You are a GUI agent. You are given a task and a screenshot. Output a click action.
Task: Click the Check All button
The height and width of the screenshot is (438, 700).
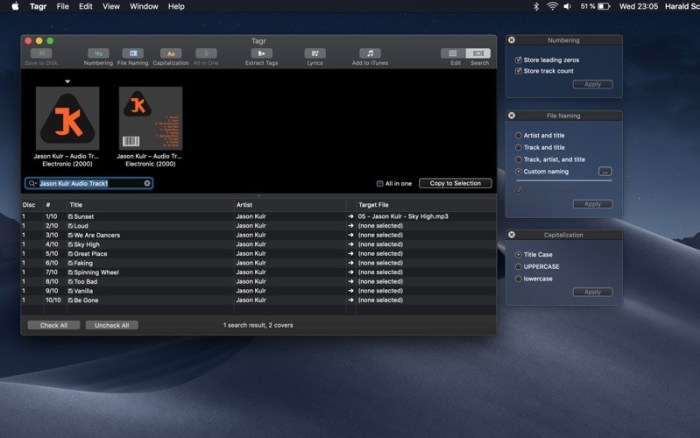coord(54,325)
